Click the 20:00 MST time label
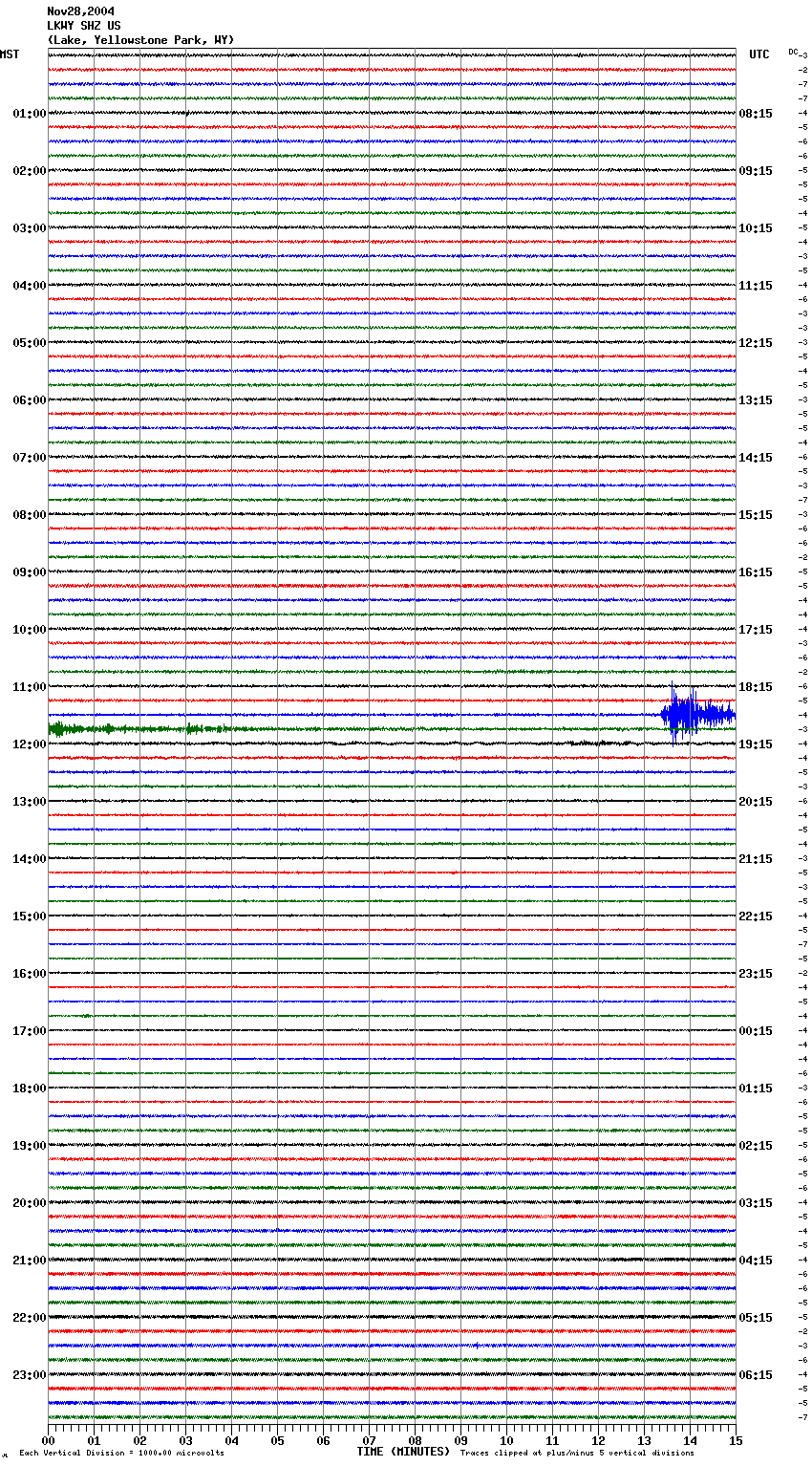 click(30, 1203)
